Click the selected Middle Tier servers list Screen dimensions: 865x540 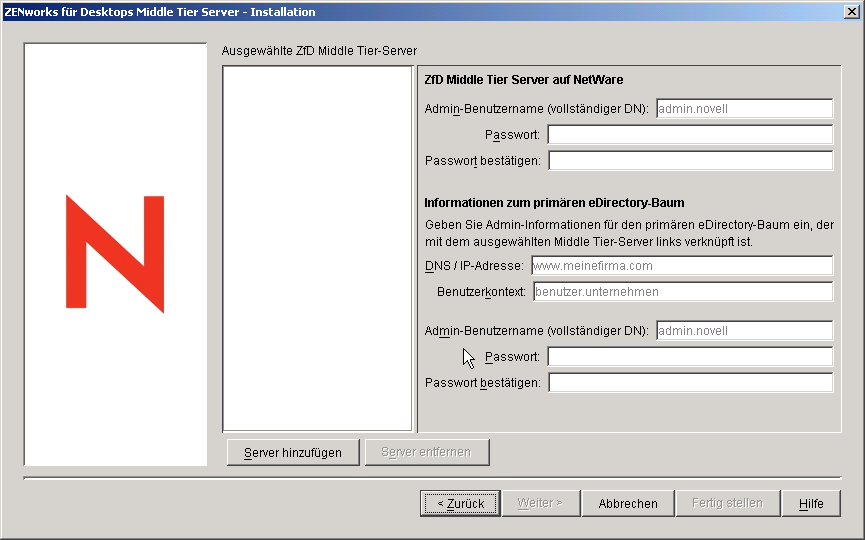point(317,248)
